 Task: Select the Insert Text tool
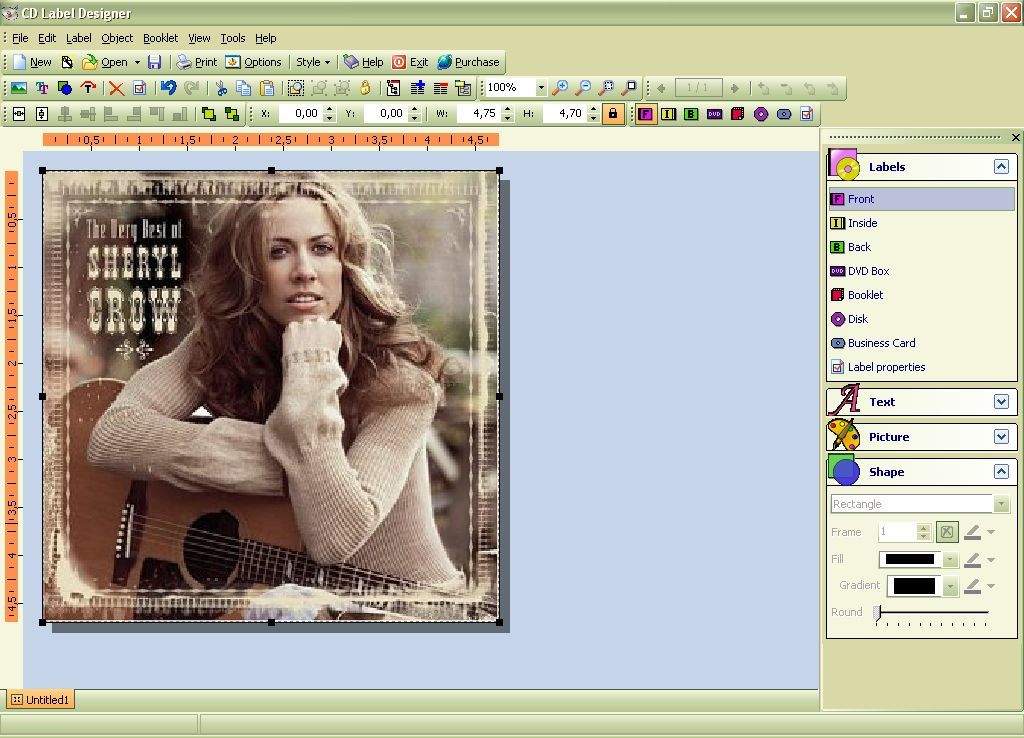(x=43, y=88)
